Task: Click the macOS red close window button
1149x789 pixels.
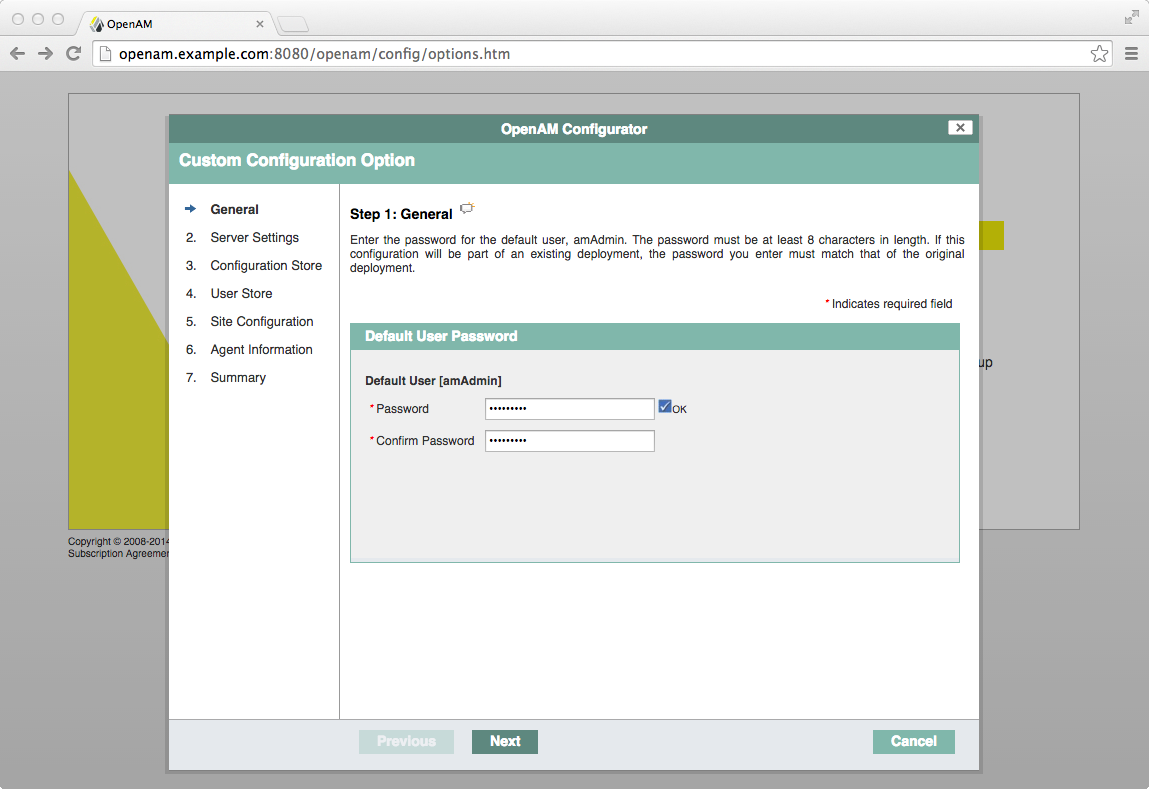Action: point(18,19)
